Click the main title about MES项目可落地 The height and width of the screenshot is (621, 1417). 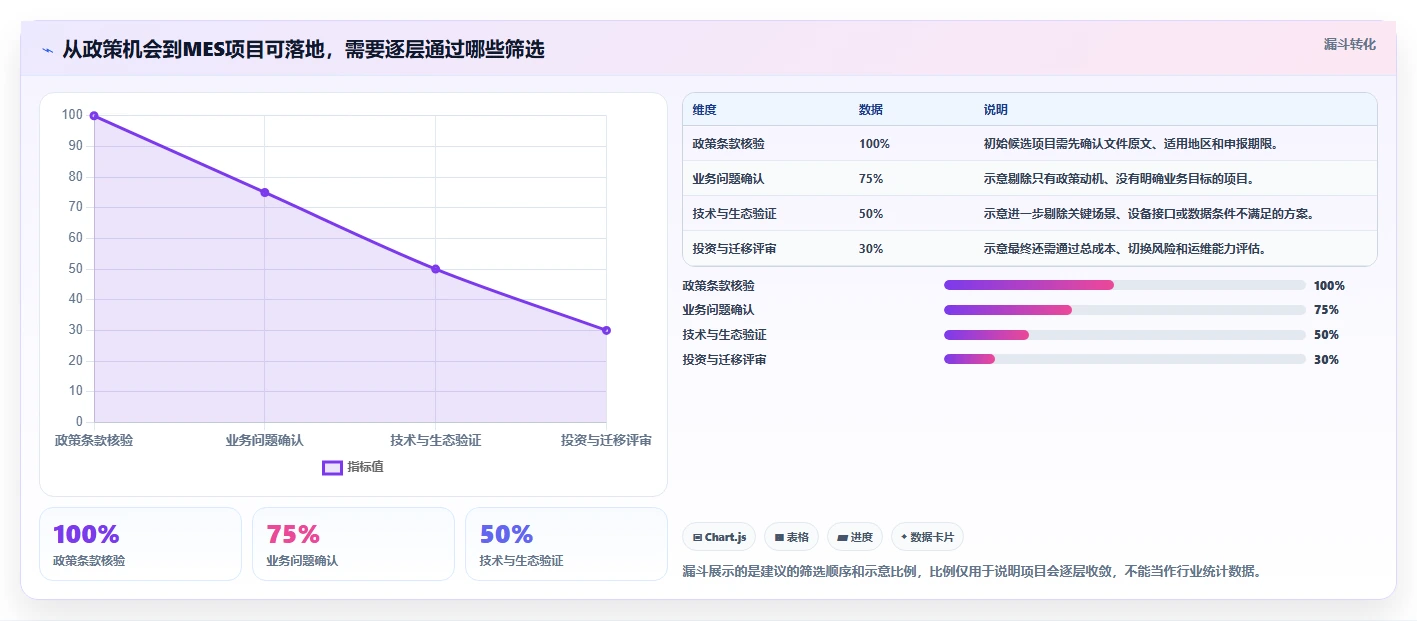coord(303,49)
